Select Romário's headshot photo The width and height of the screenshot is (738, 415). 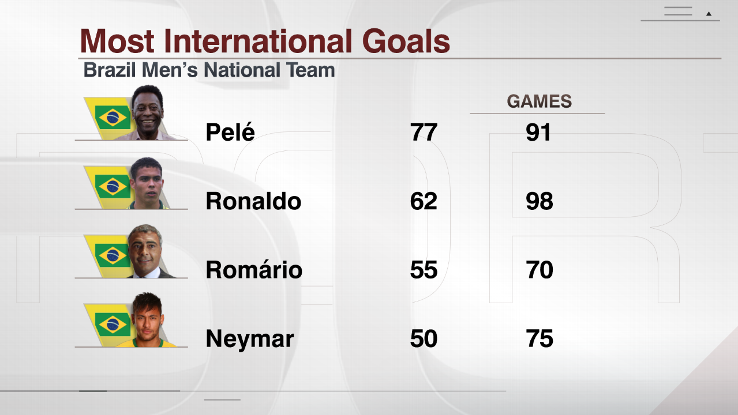(146, 251)
